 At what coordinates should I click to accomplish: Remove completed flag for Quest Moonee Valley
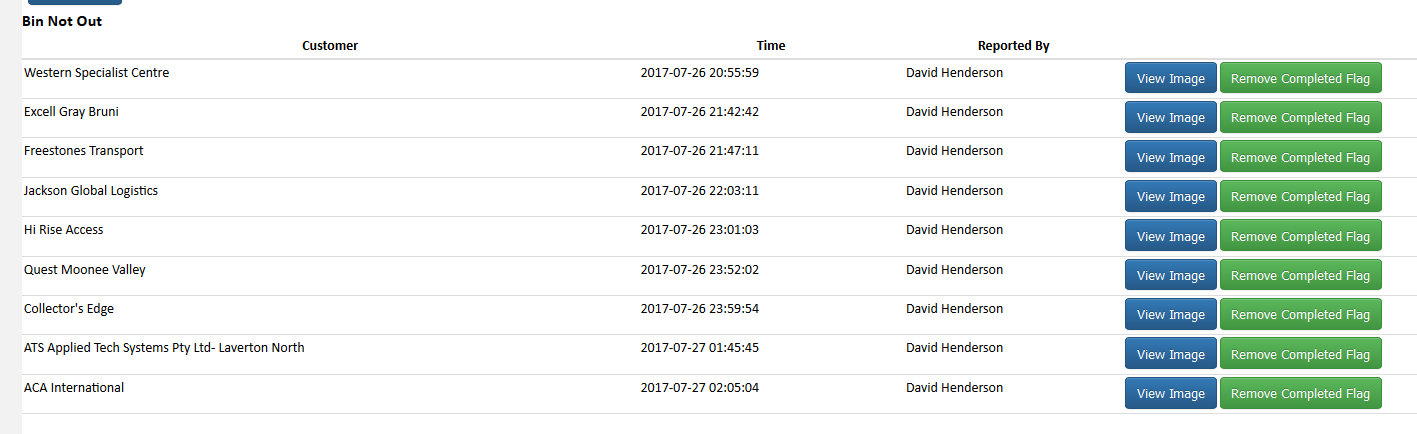[x=1300, y=275]
